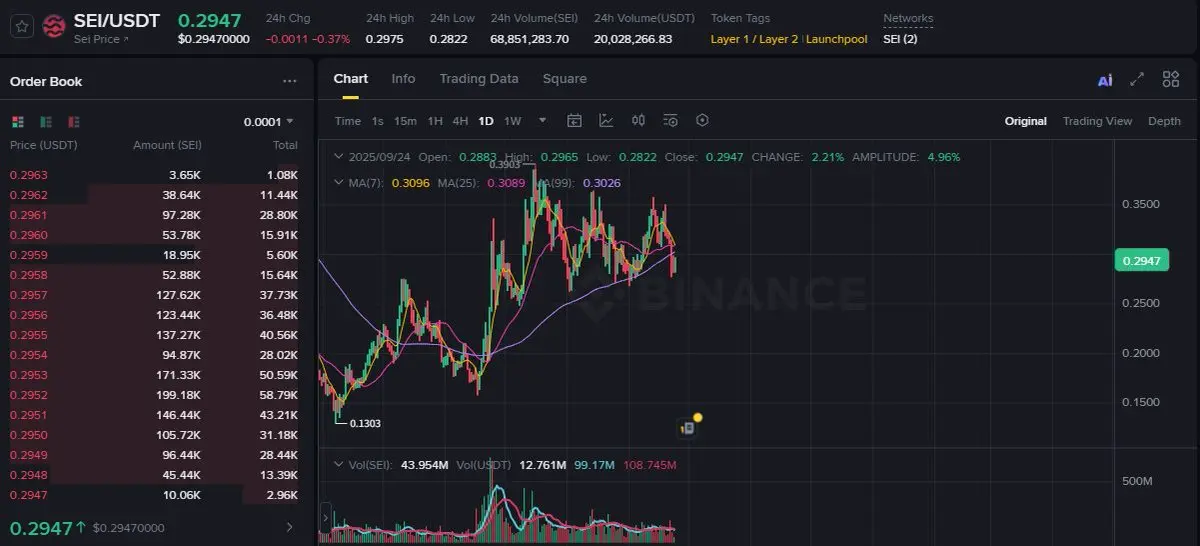Expand more time intervals dropdown arrow

(543, 121)
